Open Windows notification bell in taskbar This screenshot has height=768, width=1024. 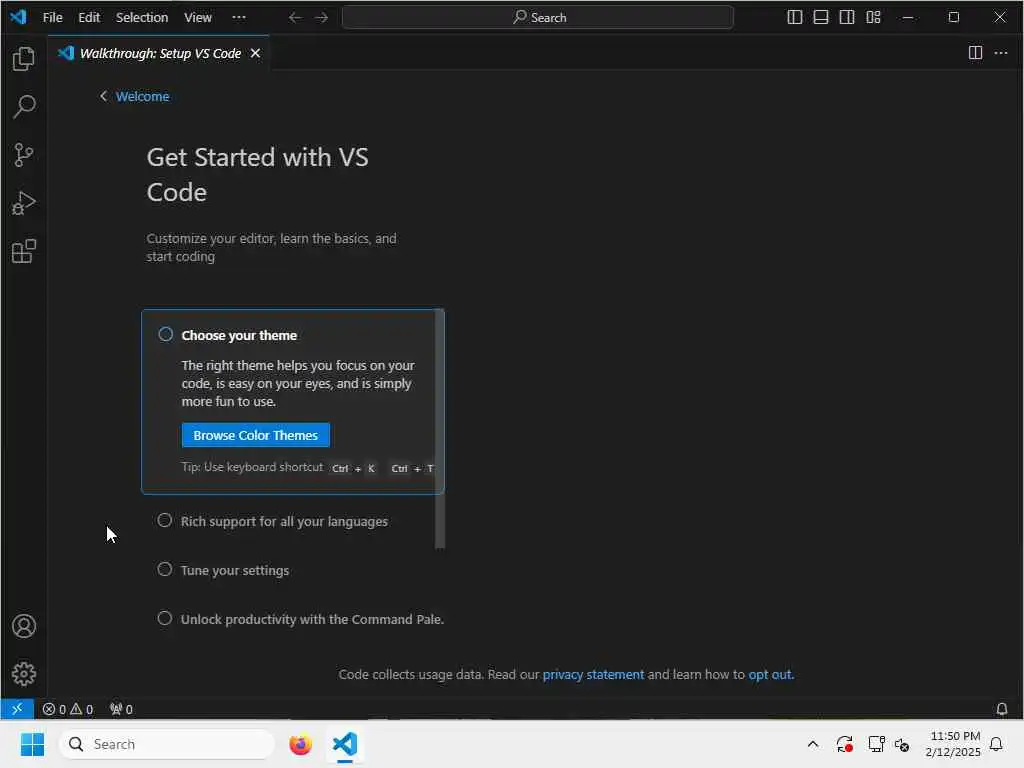tap(997, 744)
